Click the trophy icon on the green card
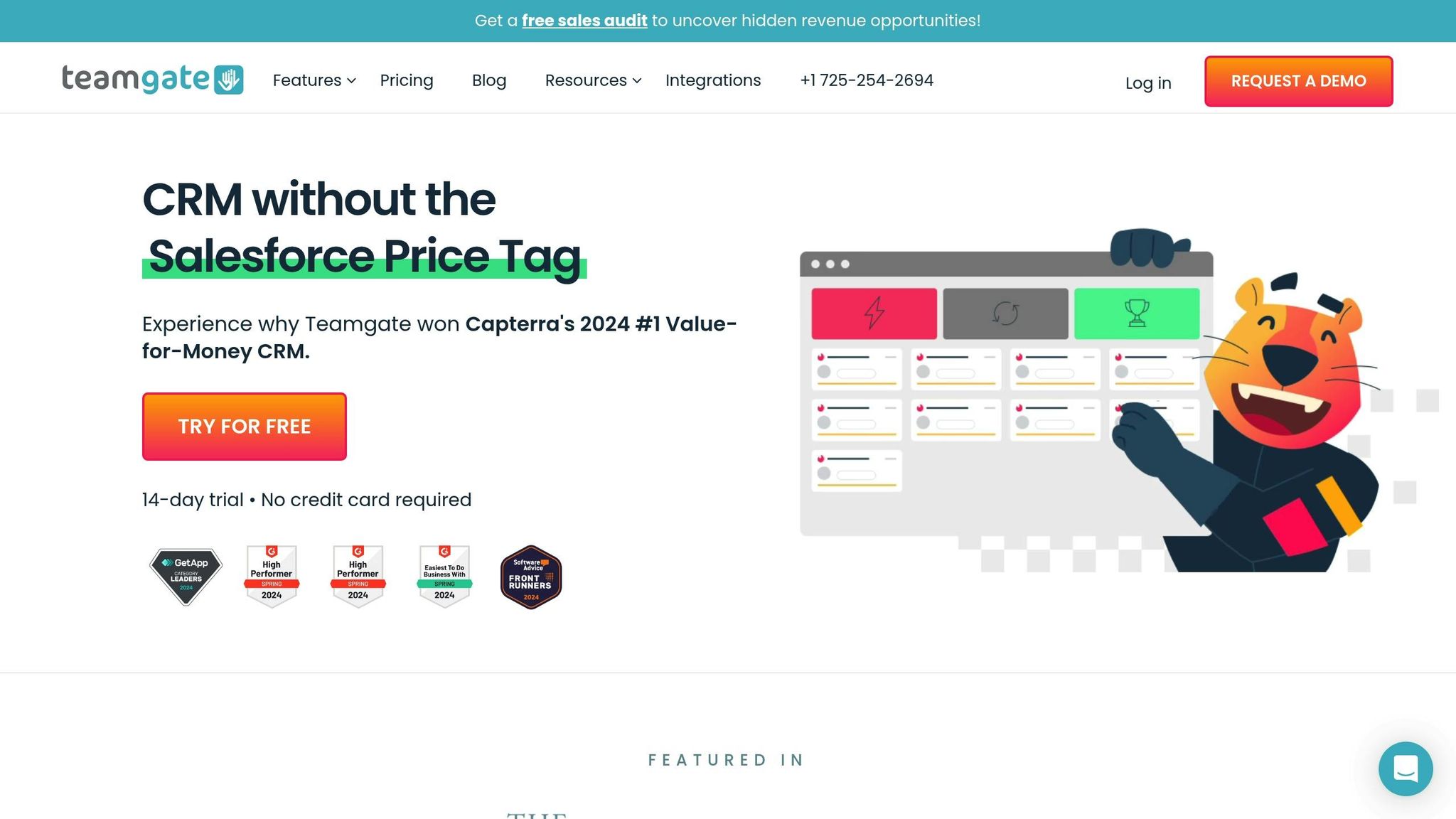This screenshot has height=819, width=1456. click(1136, 313)
